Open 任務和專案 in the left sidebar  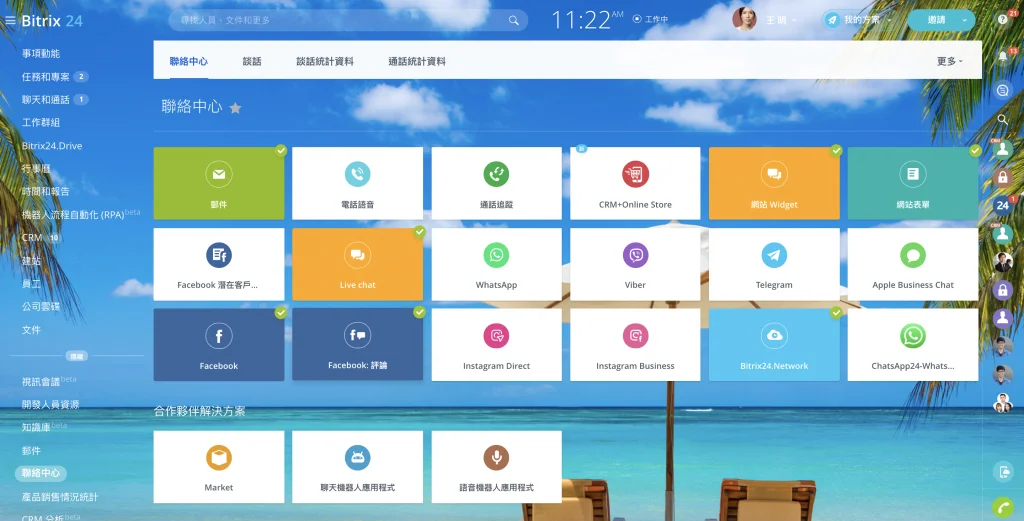click(x=46, y=76)
